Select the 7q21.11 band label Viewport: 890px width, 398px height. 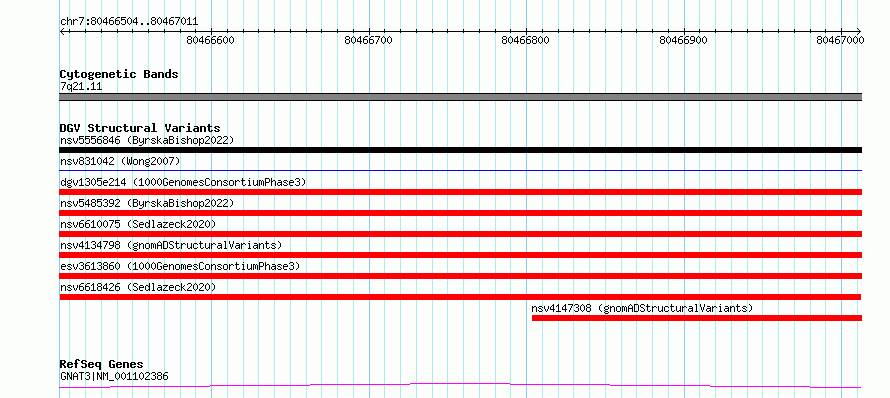point(81,87)
